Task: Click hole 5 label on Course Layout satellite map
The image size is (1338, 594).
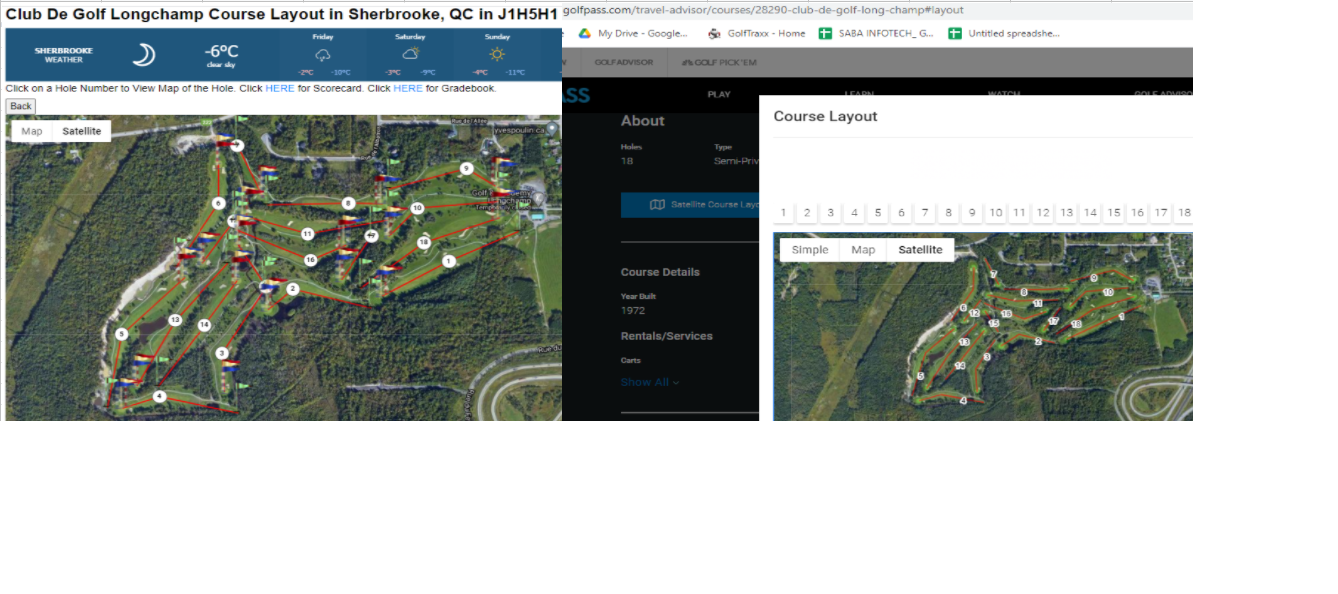Action: coord(920,376)
